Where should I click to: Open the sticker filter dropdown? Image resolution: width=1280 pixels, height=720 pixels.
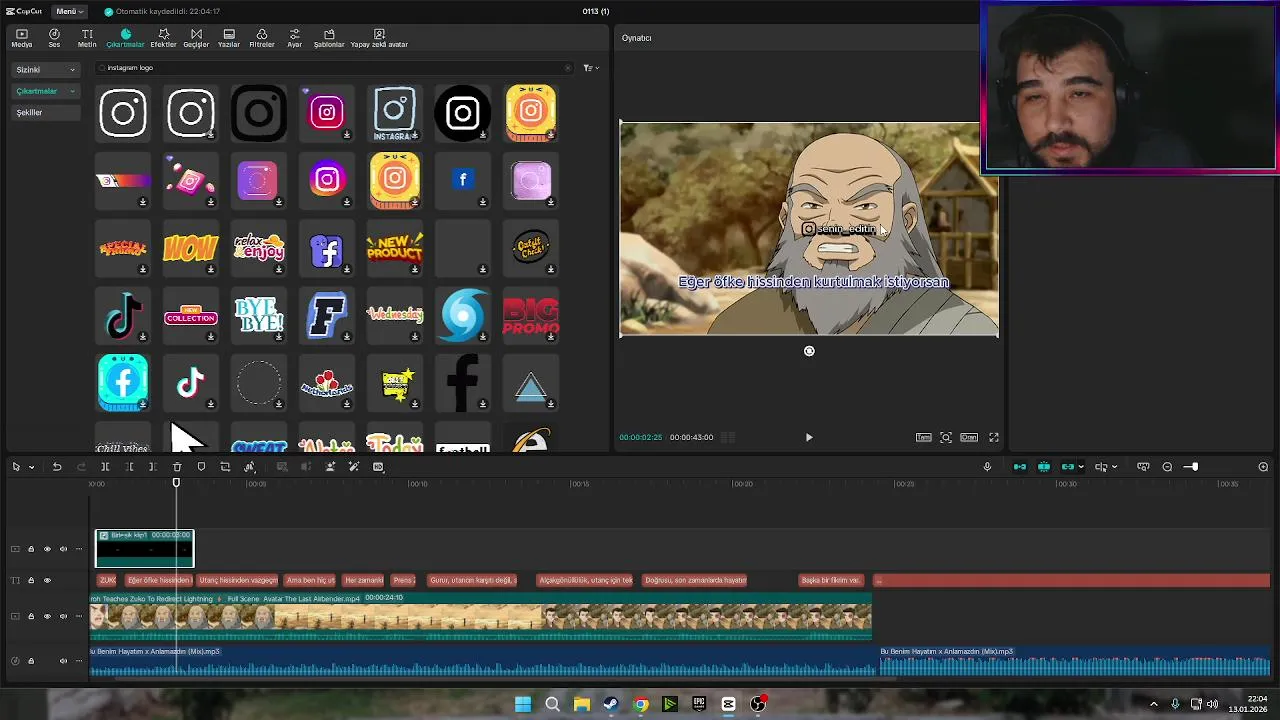pos(590,68)
